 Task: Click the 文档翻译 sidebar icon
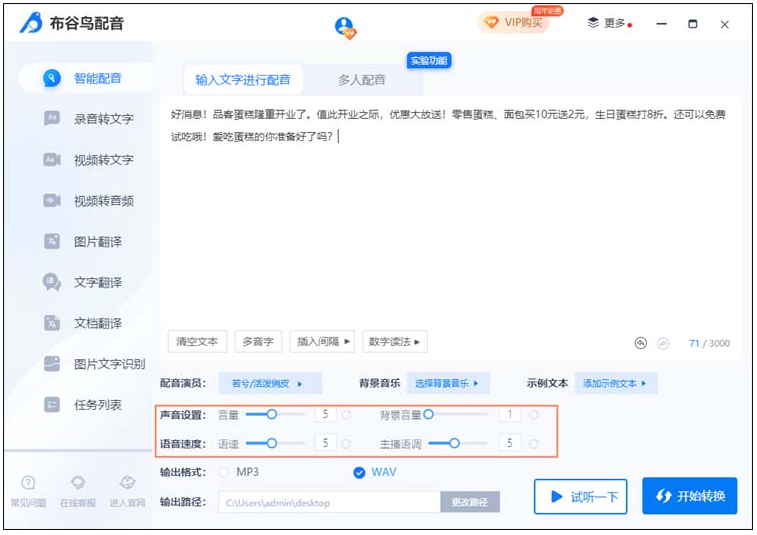(52, 324)
